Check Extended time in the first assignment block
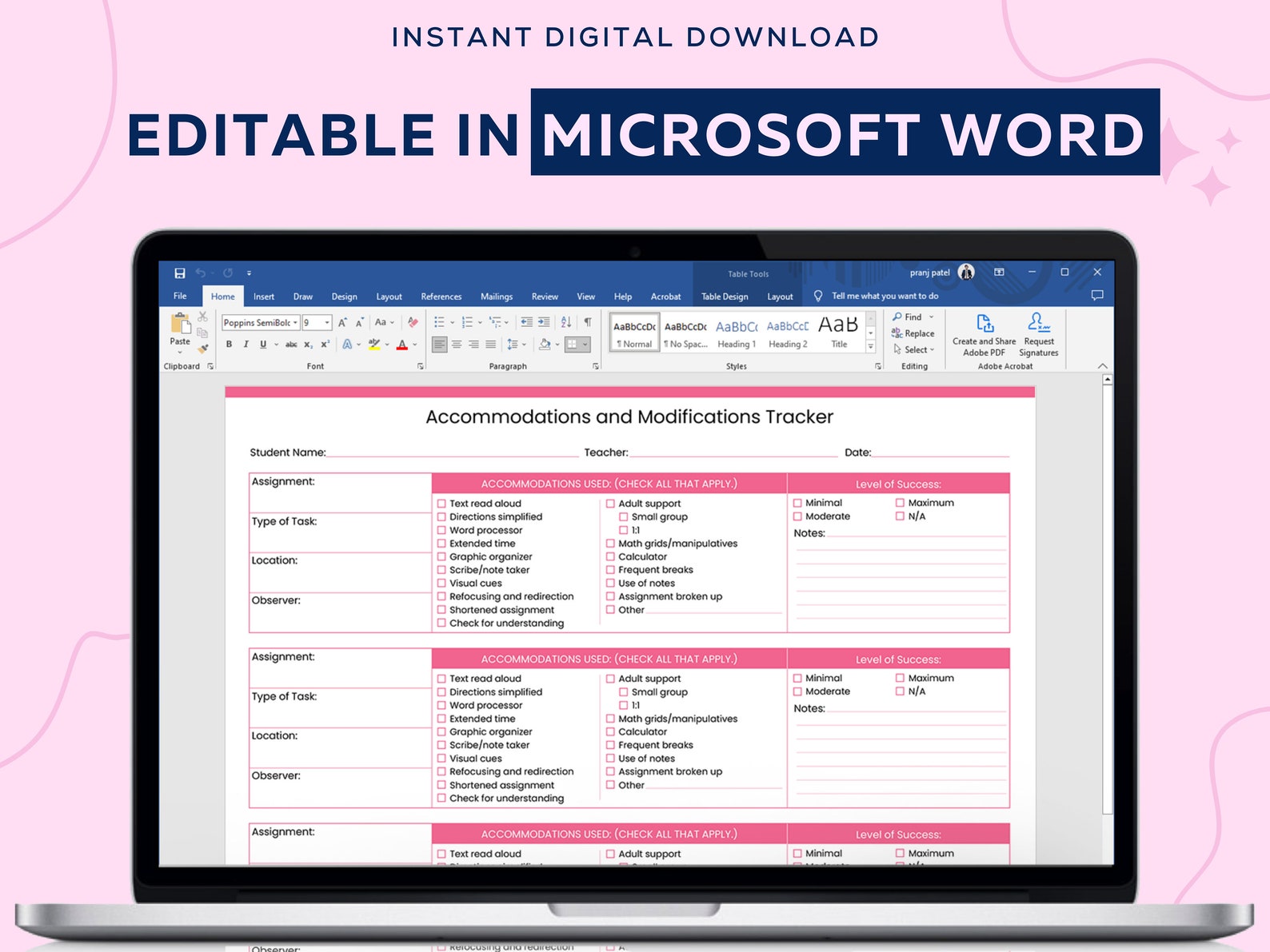 pos(441,544)
